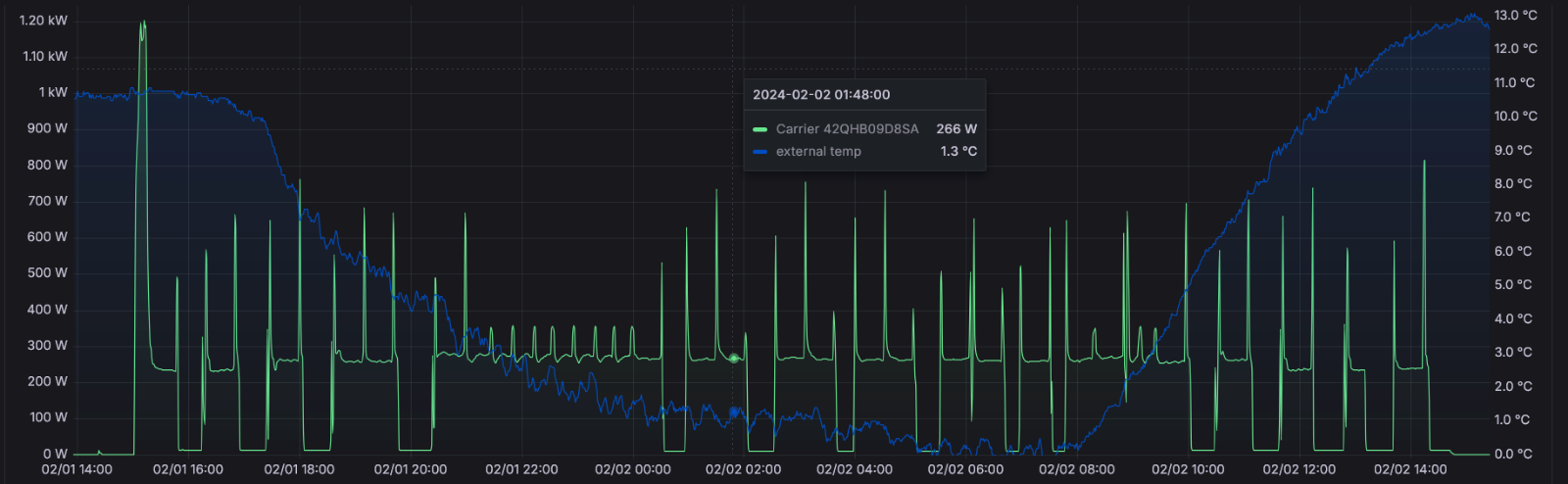The height and width of the screenshot is (484, 1568).
Task: Click the Carrier 42QHB09D8SA series name
Action: pyautogui.click(x=848, y=129)
